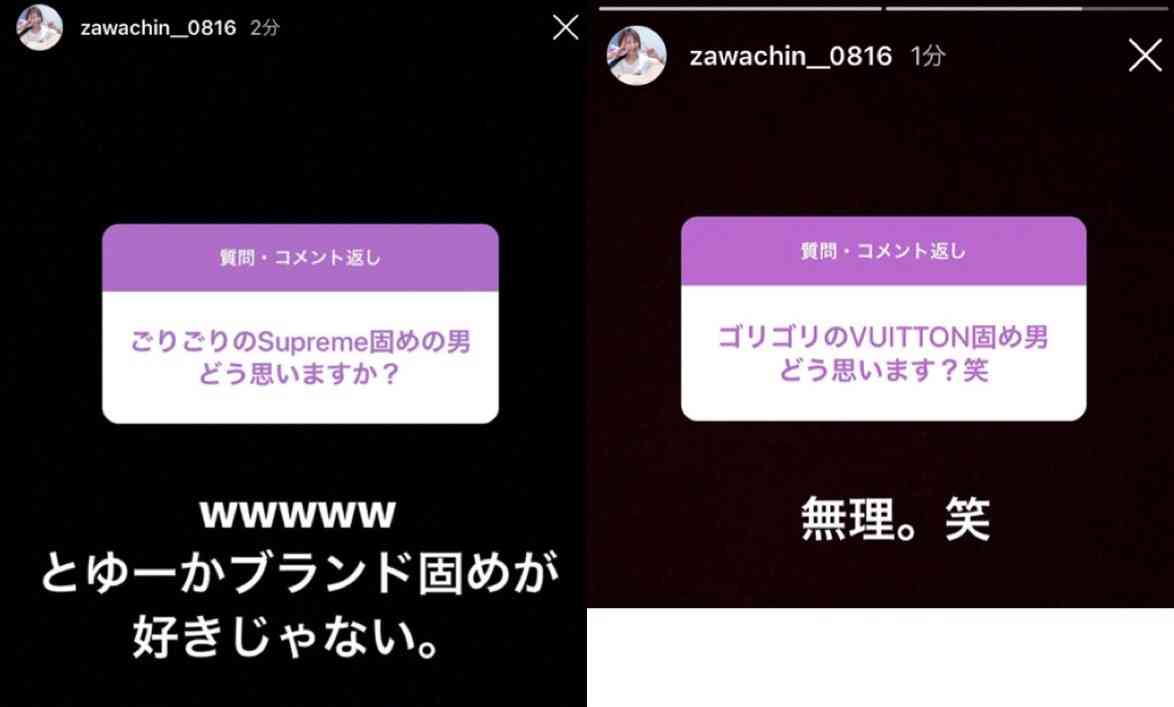Open profile avatar on the left story
1174x707 pixels.
[x=40, y=28]
